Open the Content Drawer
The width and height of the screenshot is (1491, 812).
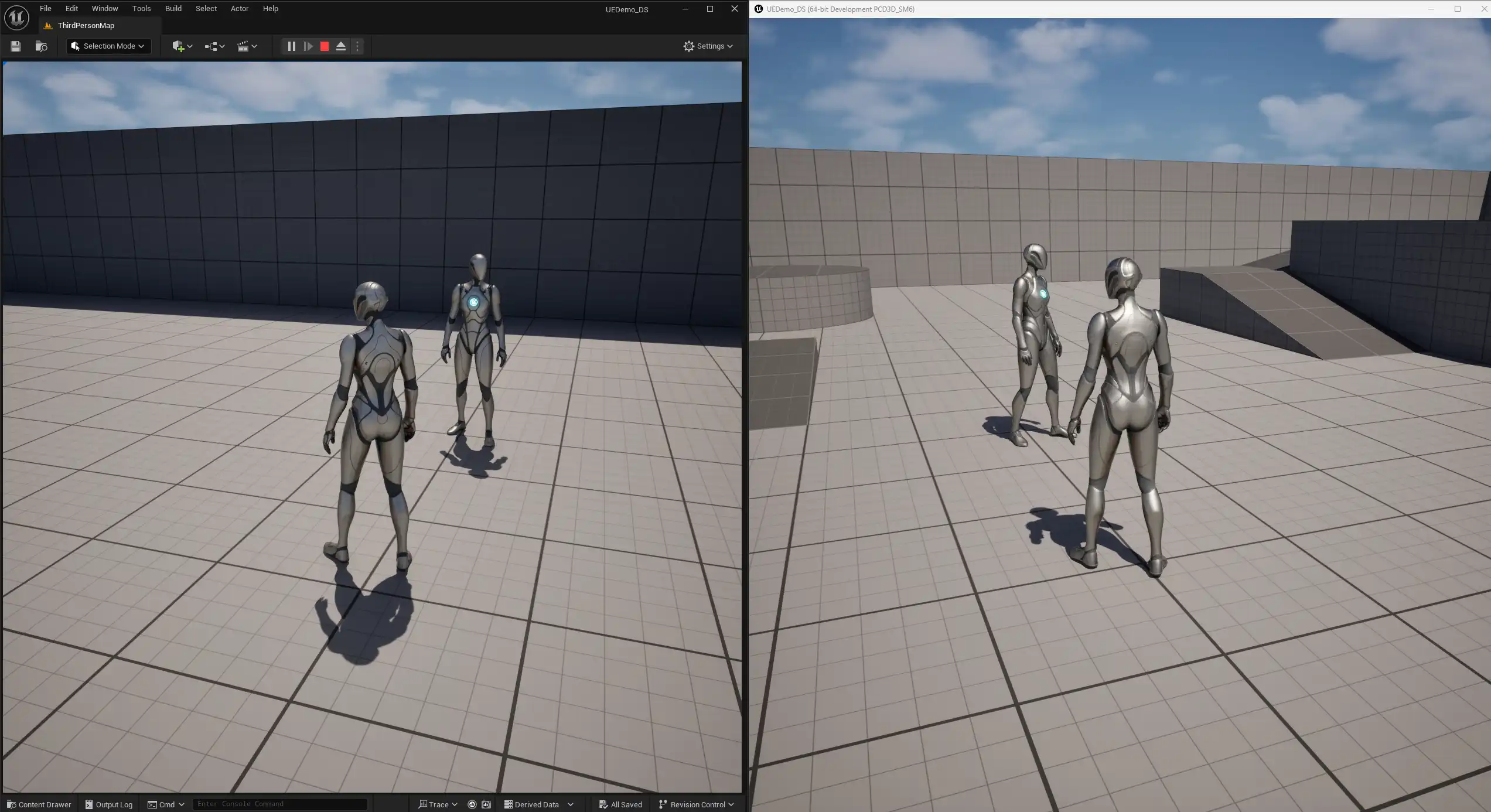click(x=39, y=804)
